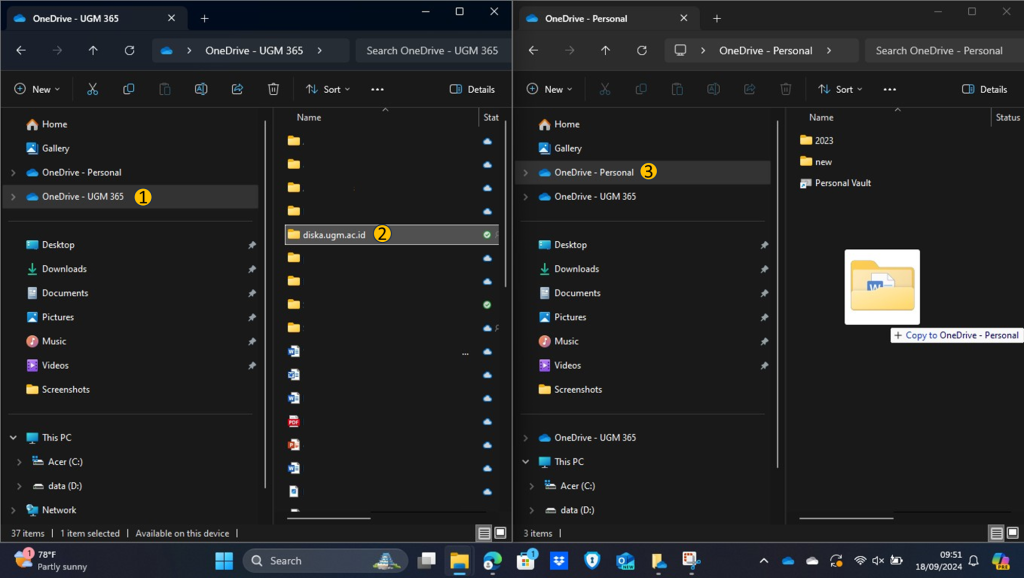Open the Sort dropdown in UGM 365 window

point(328,89)
